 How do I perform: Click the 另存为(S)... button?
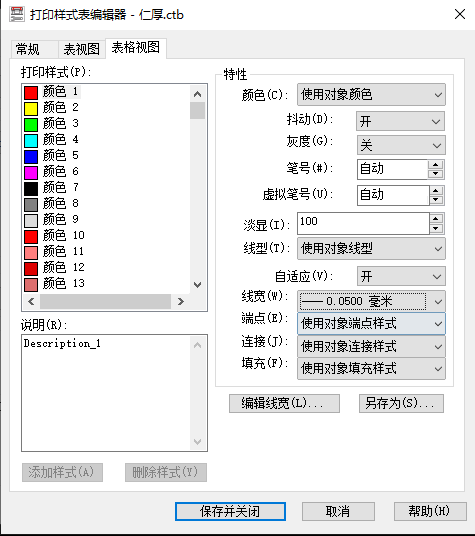coord(401,403)
